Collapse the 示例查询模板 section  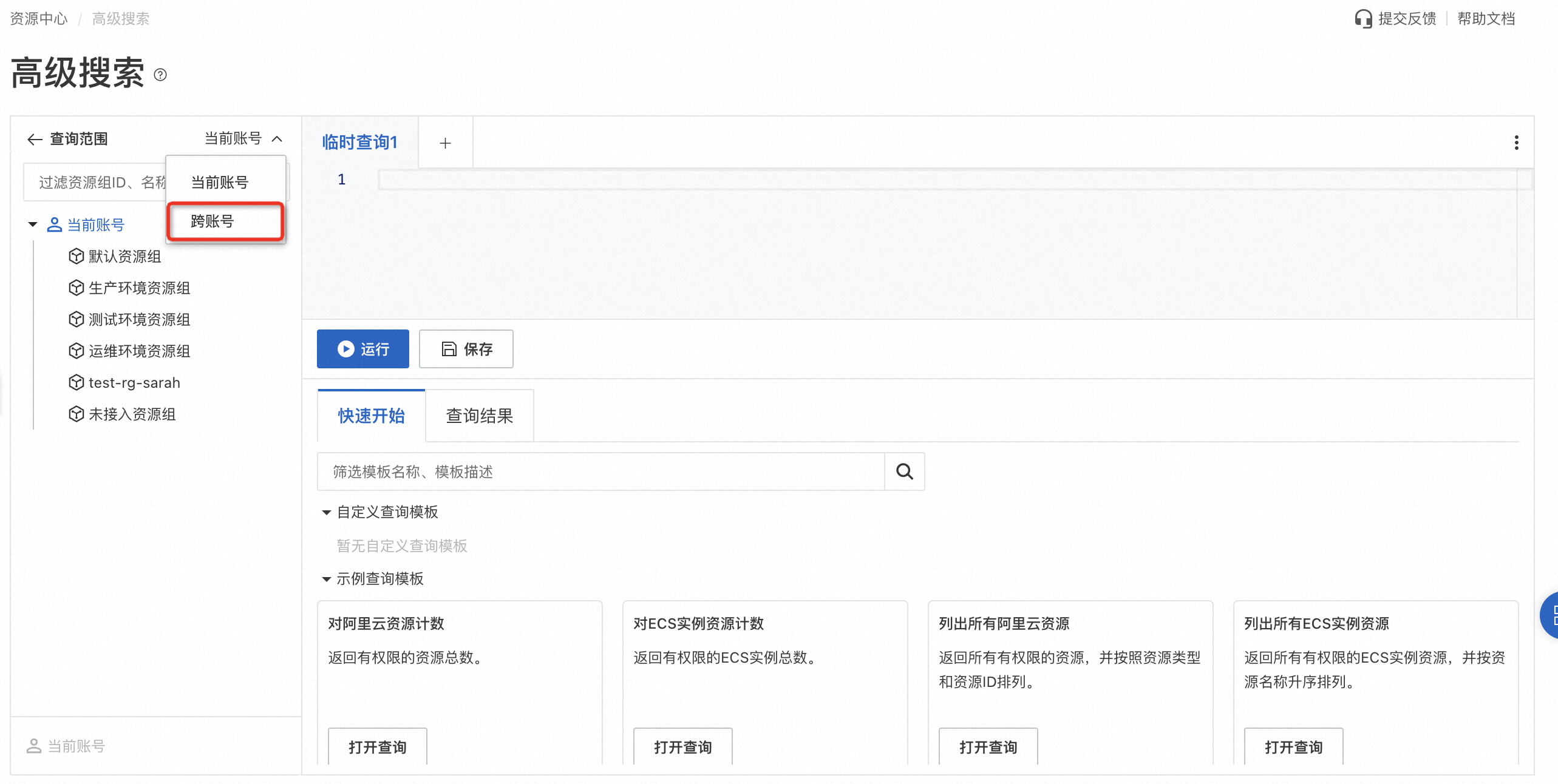click(x=326, y=580)
